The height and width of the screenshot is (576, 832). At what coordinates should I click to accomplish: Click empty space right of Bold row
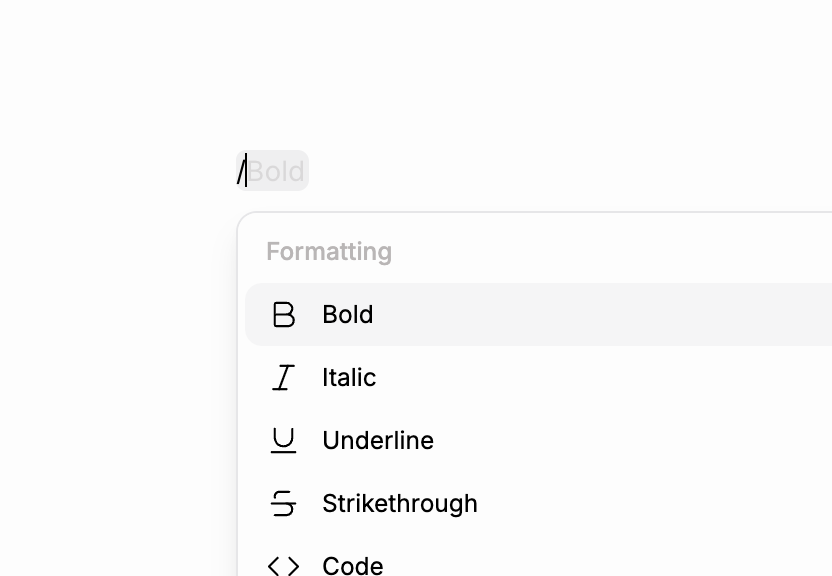650,315
